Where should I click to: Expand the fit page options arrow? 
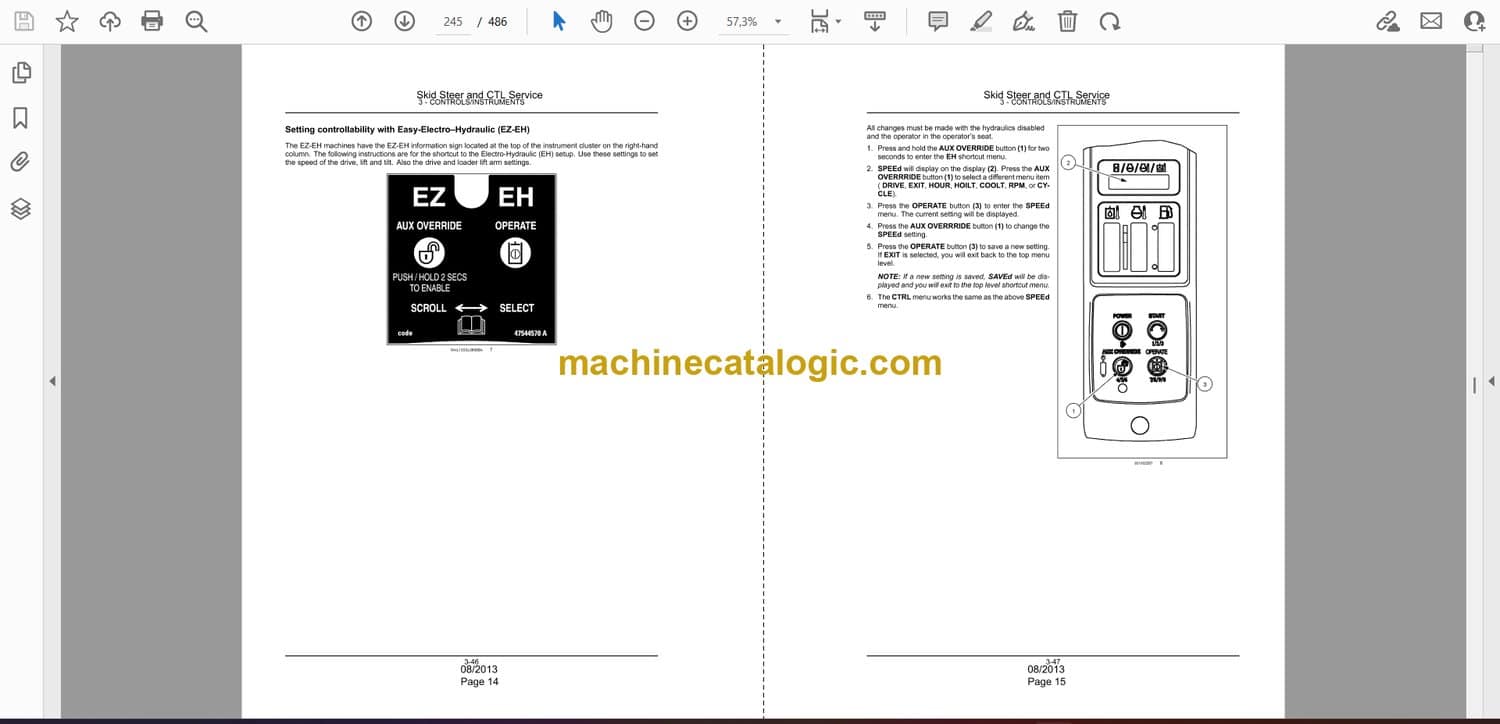tap(838, 21)
